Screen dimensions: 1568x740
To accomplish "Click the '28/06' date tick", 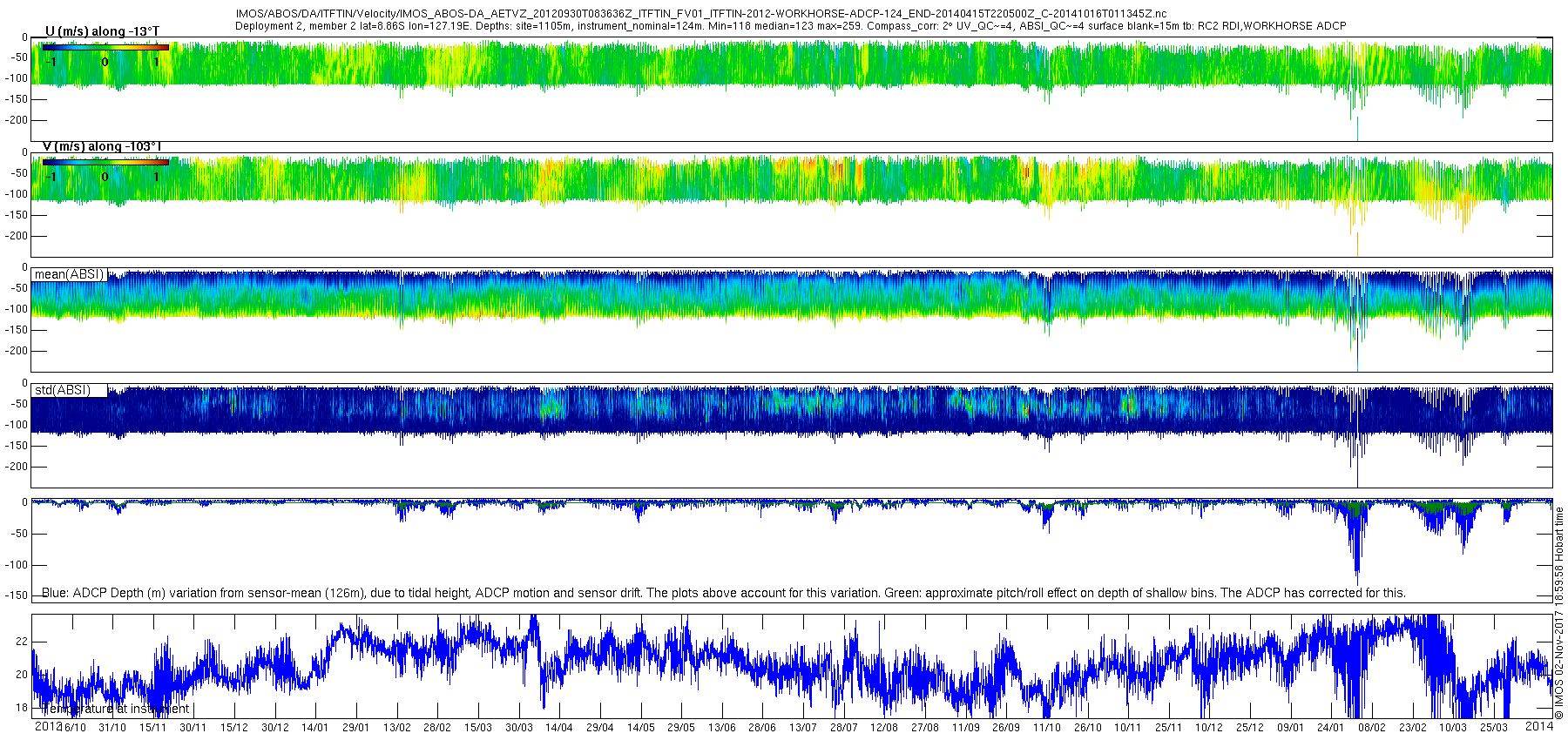I will point(762,728).
